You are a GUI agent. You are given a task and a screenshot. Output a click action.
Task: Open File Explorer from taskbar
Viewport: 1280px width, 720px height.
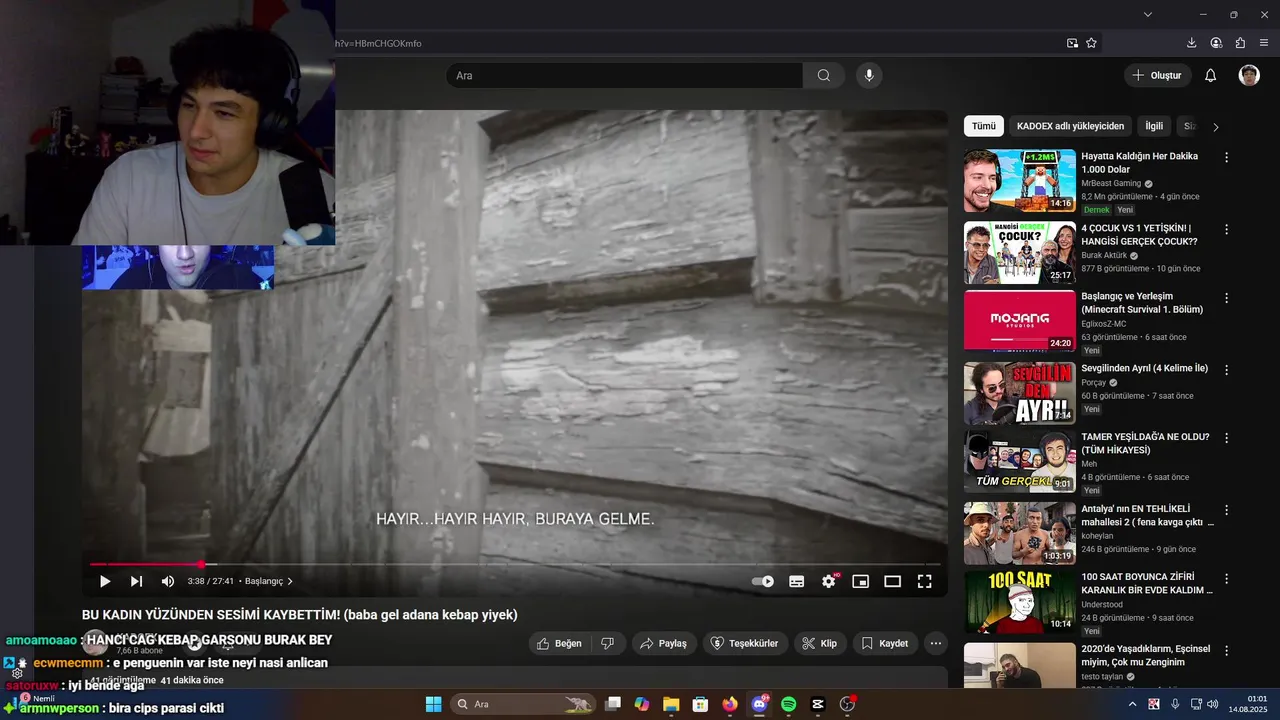pos(671,704)
